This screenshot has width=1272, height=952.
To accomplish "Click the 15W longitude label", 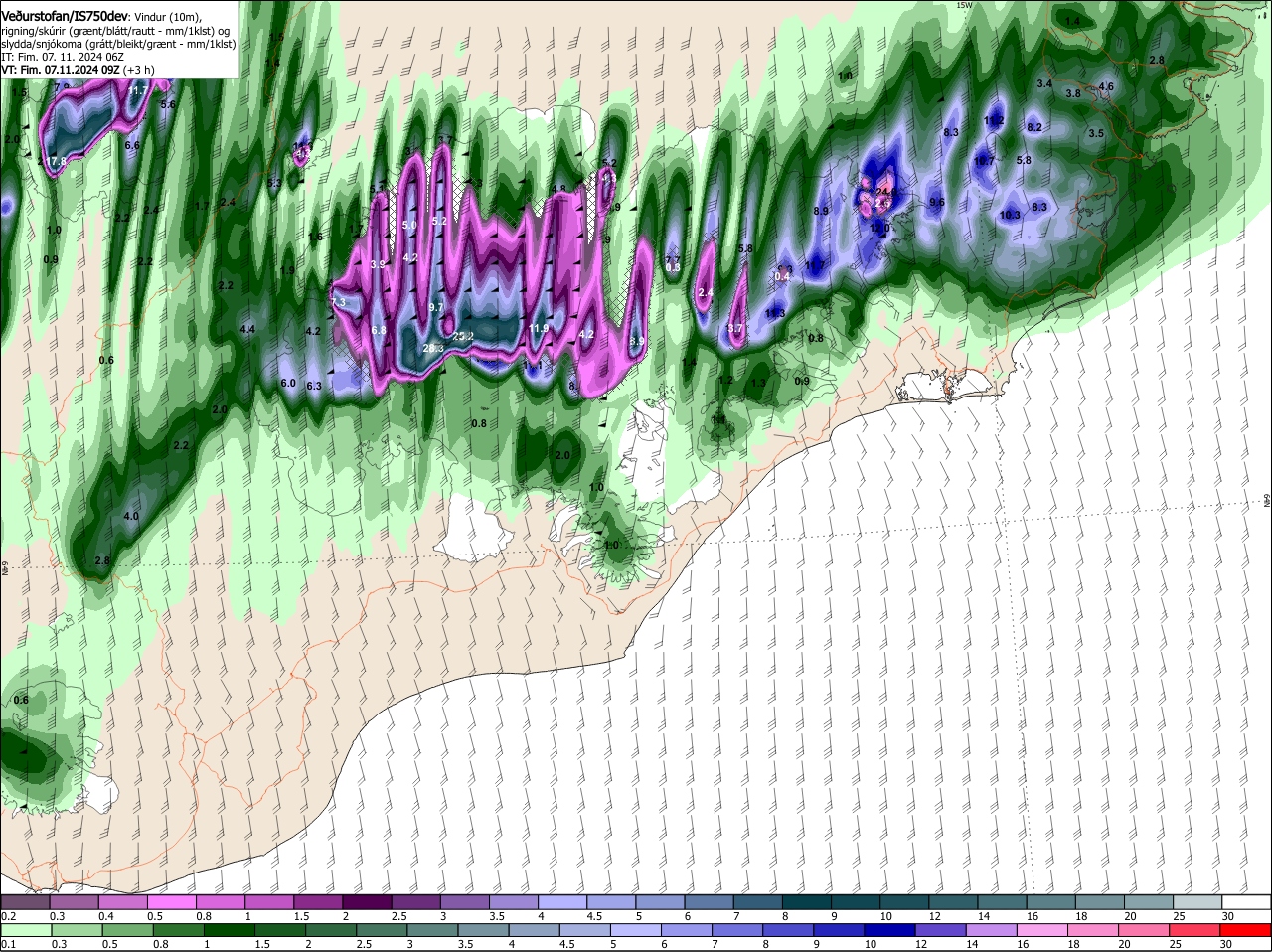I will pos(963,5).
